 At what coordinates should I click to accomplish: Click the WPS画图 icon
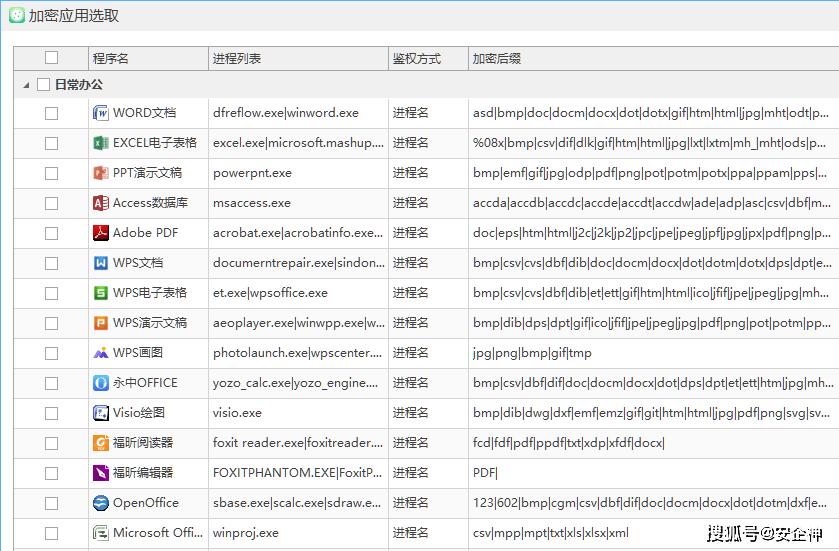pos(100,353)
